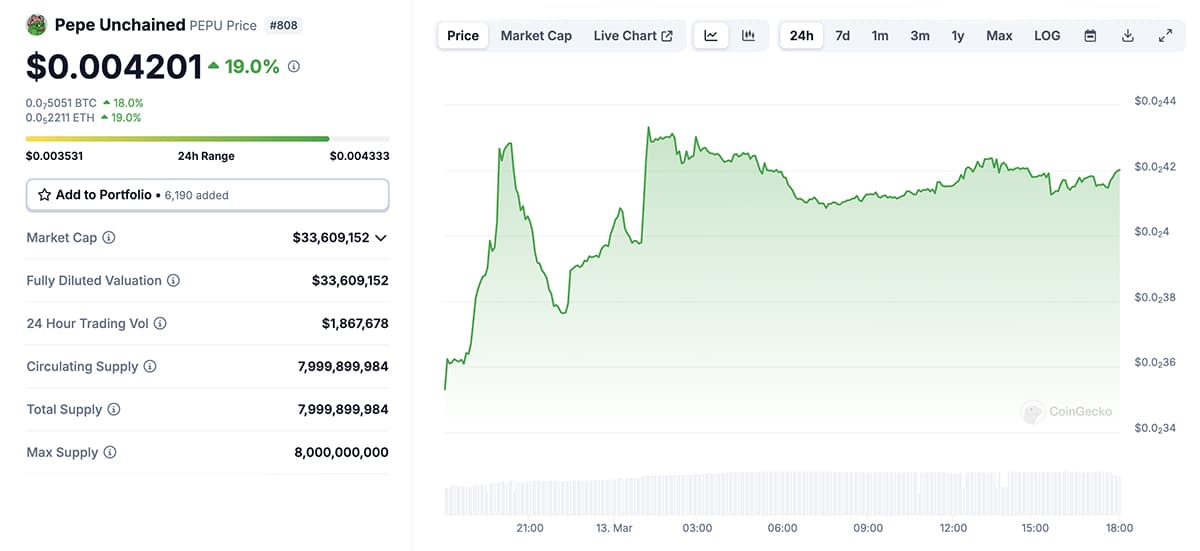Switch to line chart view
Image resolution: width=1200 pixels, height=551 pixels.
click(x=711, y=36)
